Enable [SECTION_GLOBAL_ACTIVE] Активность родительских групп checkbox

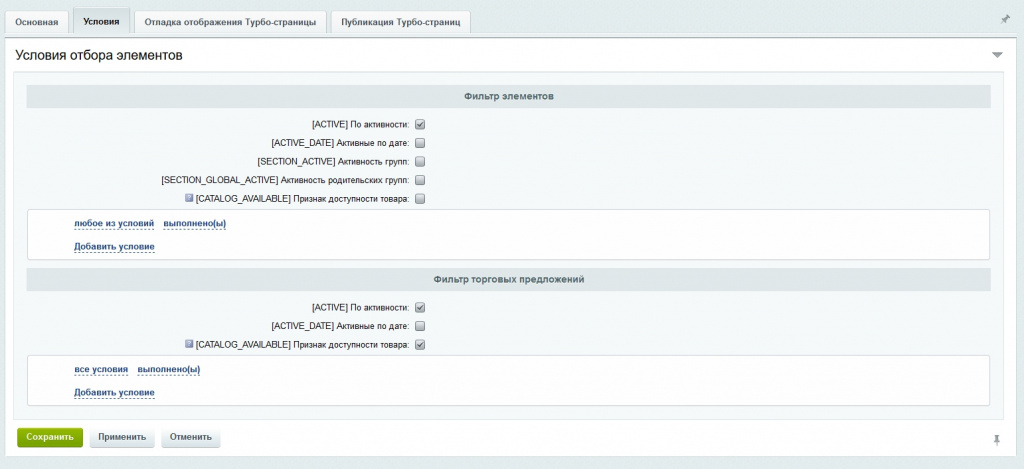(x=420, y=180)
